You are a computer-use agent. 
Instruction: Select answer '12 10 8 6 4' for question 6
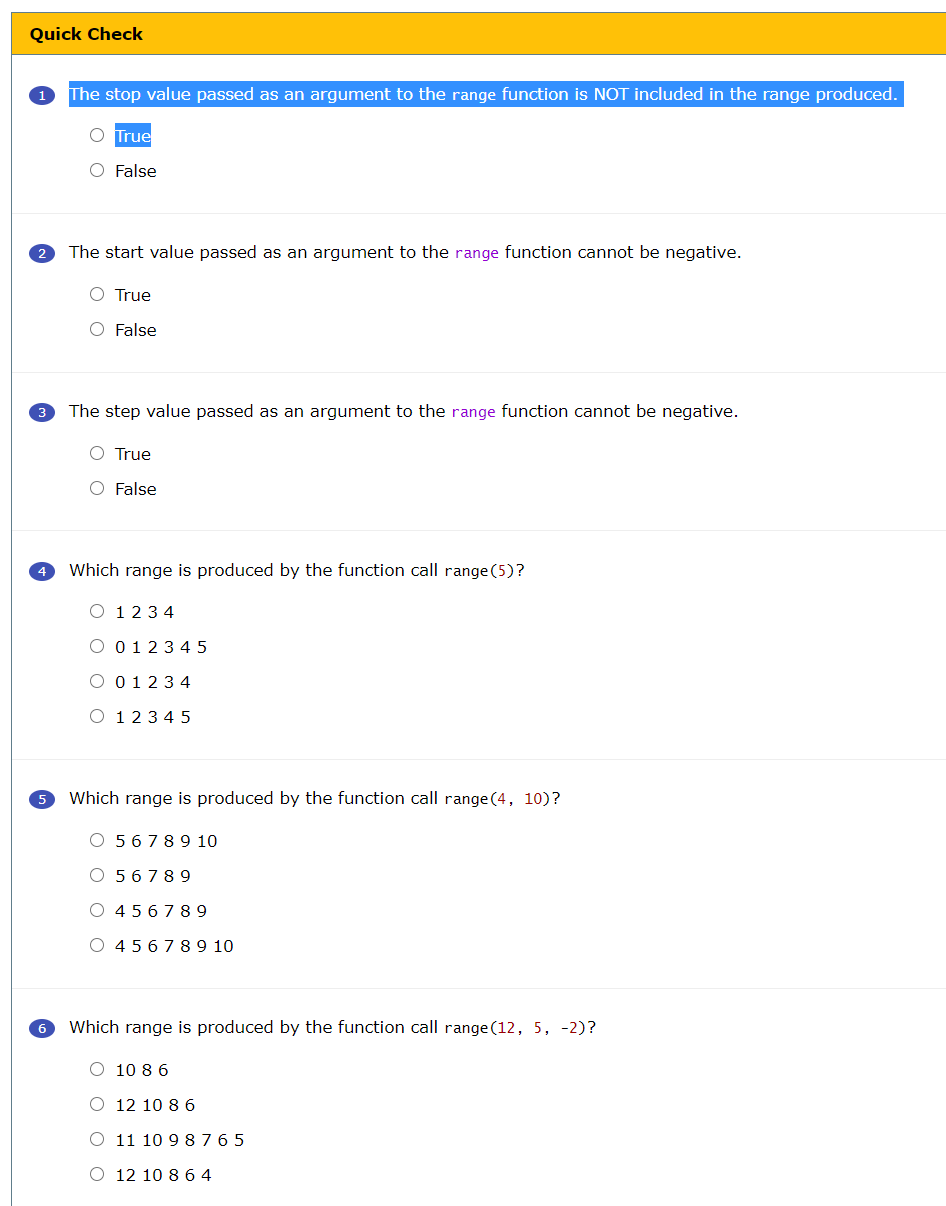pos(96,1174)
